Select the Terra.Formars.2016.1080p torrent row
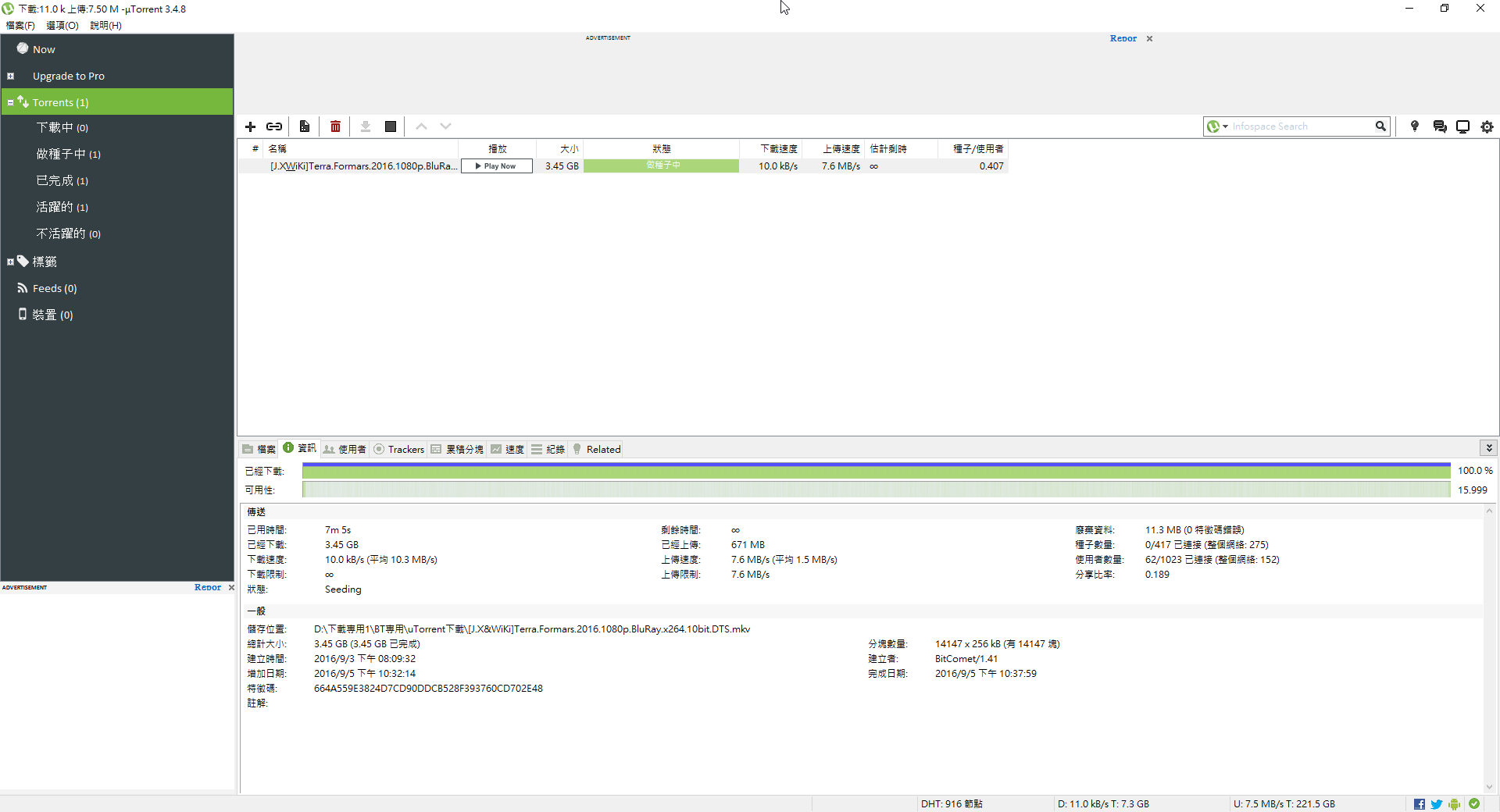Image resolution: width=1500 pixels, height=812 pixels. click(x=623, y=166)
